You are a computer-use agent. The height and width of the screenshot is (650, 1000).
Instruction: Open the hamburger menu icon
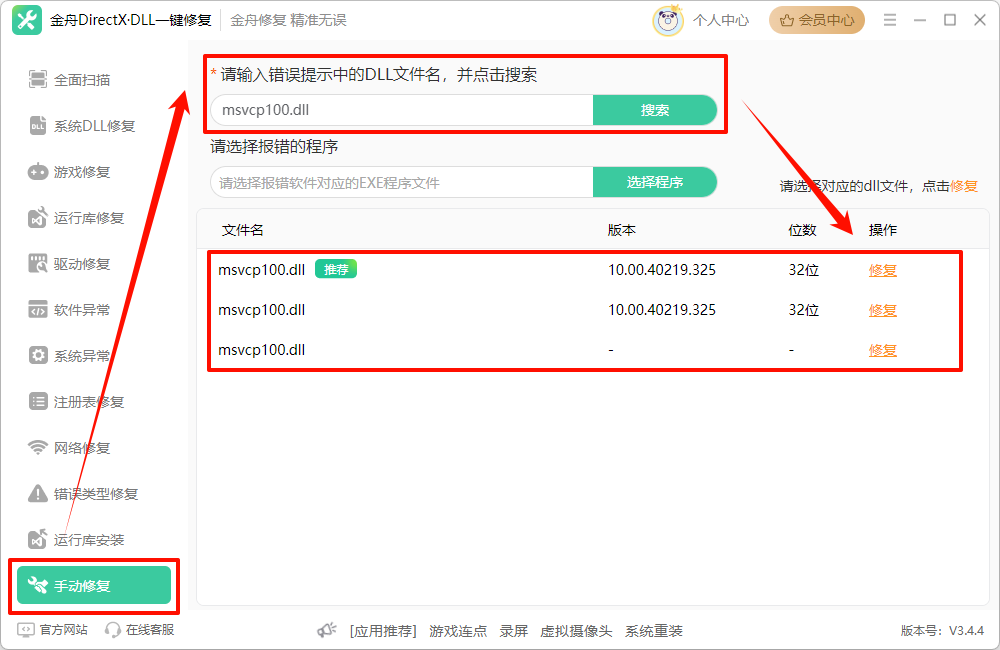coord(890,20)
